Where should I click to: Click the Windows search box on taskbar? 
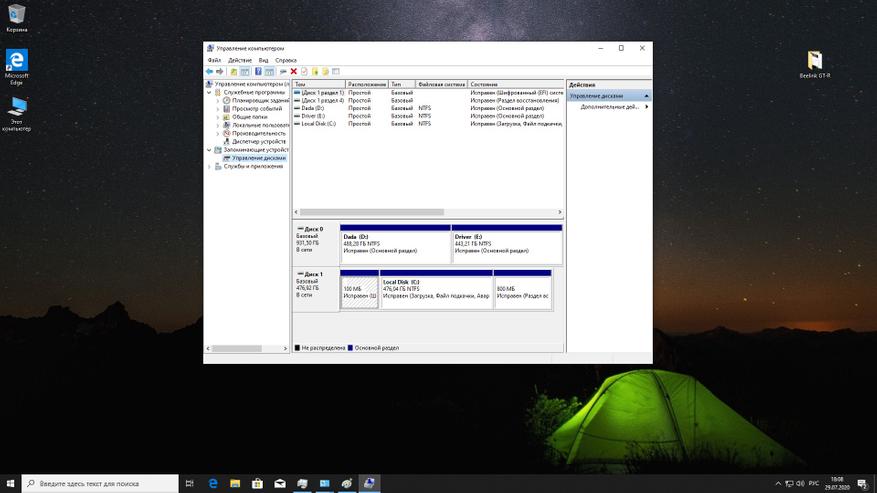[x=100, y=484]
